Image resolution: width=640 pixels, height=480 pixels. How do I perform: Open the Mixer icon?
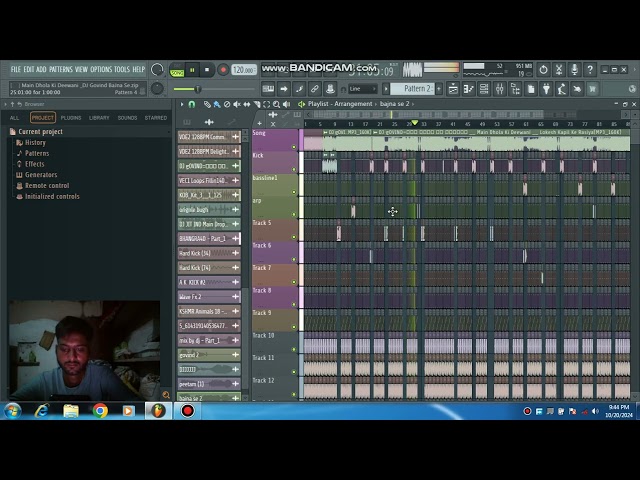(500, 89)
